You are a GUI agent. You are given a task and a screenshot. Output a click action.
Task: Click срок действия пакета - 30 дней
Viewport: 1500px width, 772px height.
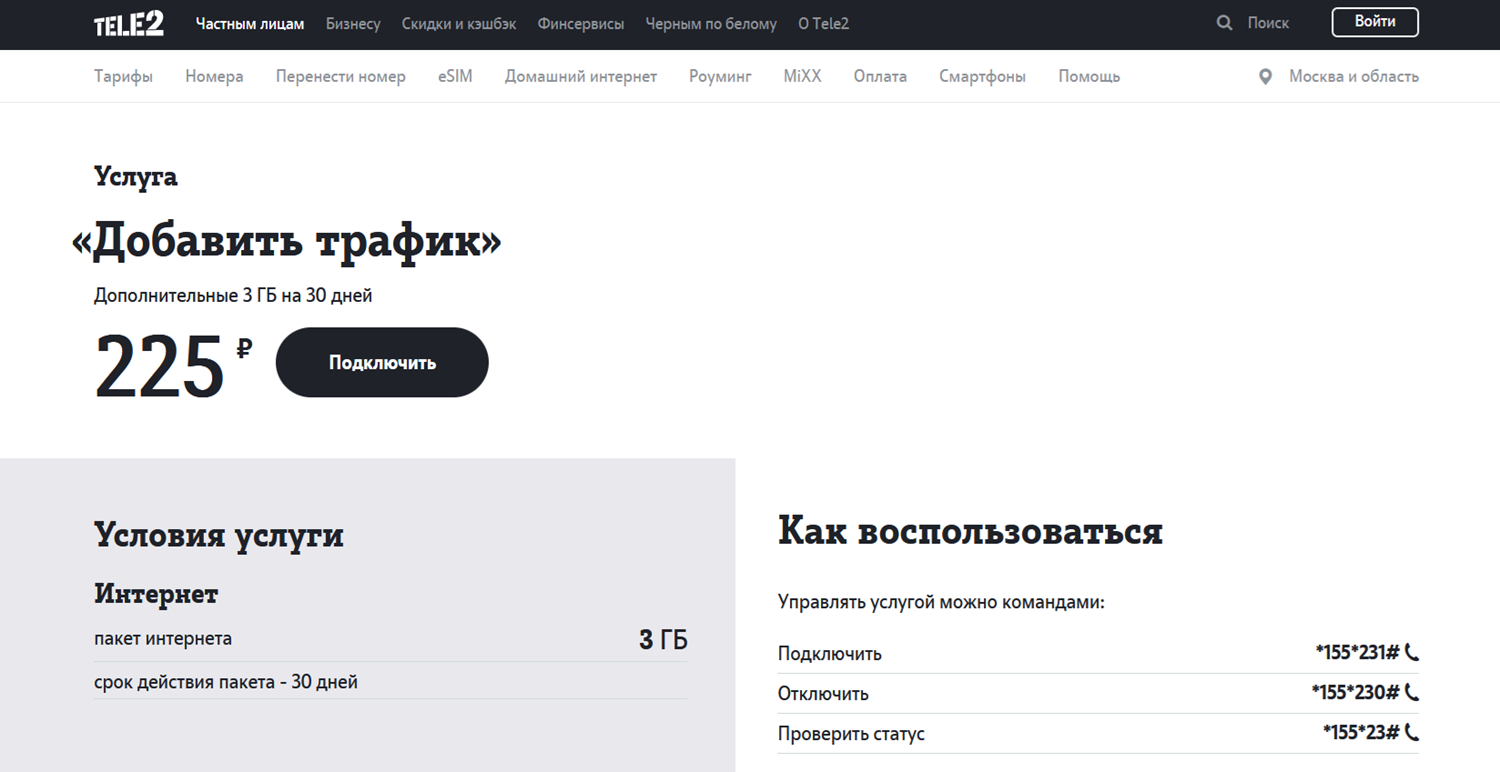tap(226, 682)
